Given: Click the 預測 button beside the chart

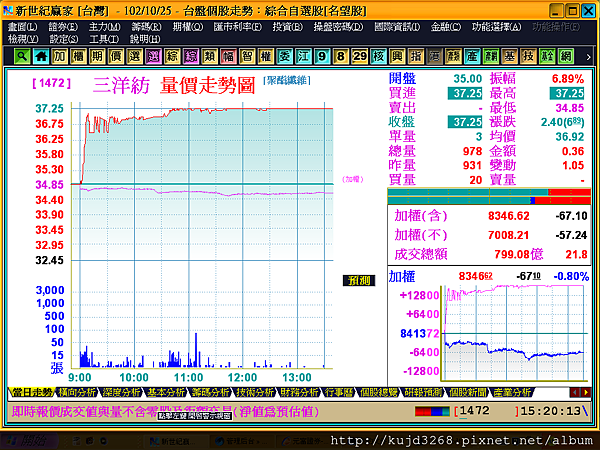Looking at the screenshot, I should point(359,280).
